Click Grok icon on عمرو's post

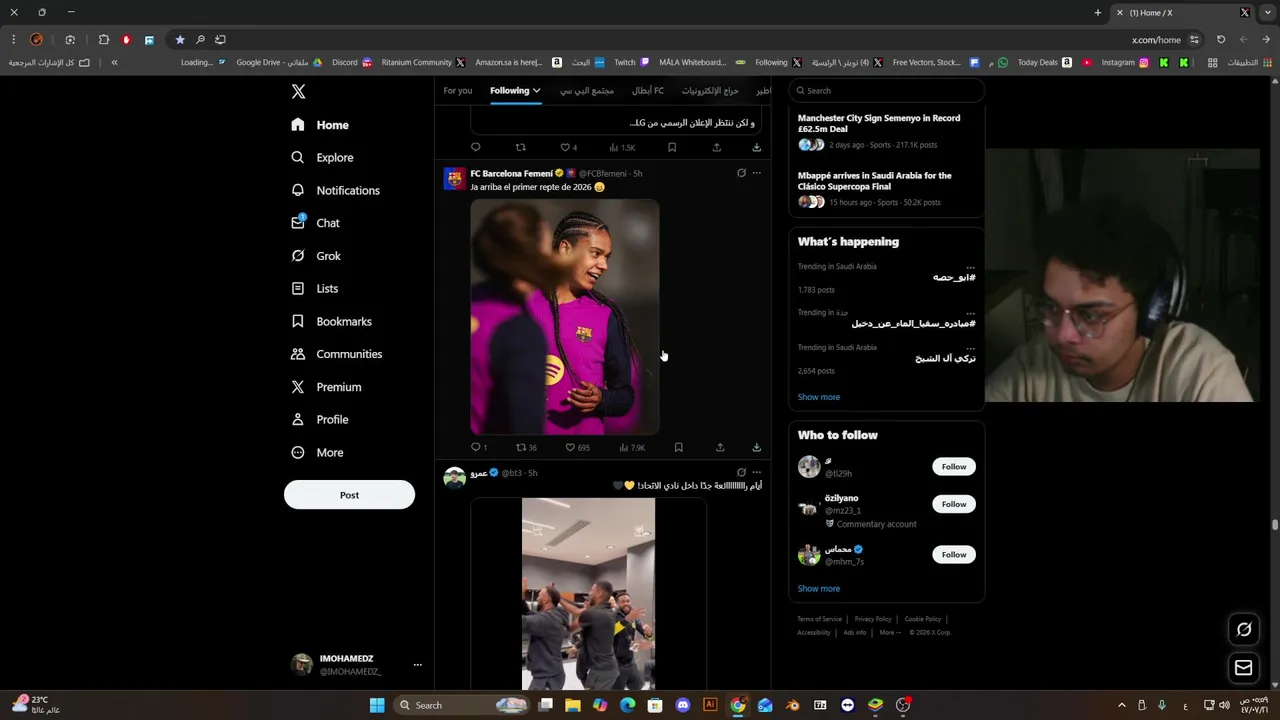(x=741, y=472)
